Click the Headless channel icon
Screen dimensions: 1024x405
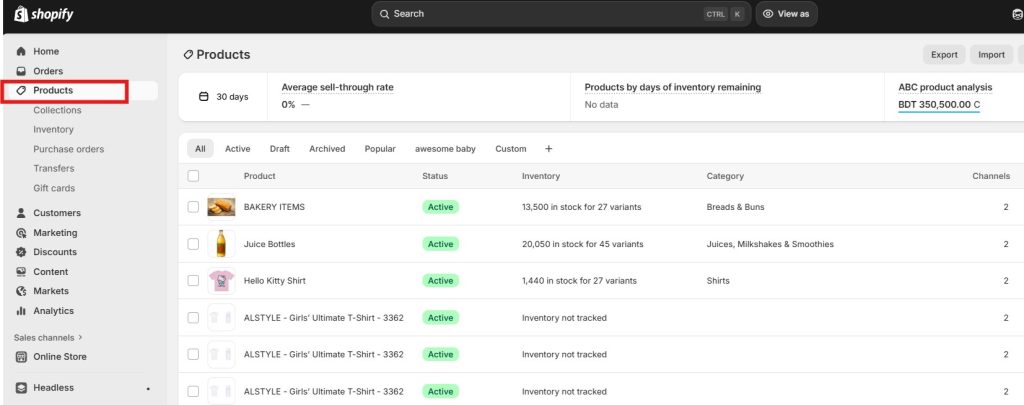[21, 387]
